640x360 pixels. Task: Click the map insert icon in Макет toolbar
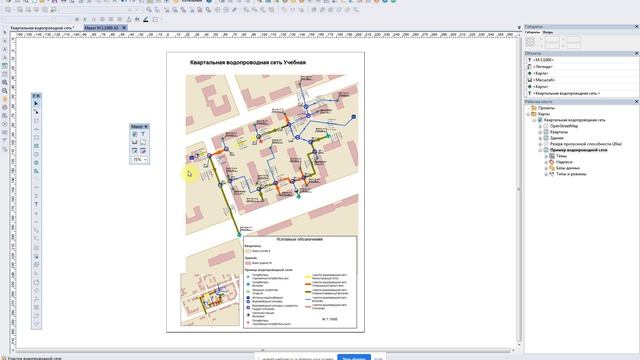pos(135,134)
